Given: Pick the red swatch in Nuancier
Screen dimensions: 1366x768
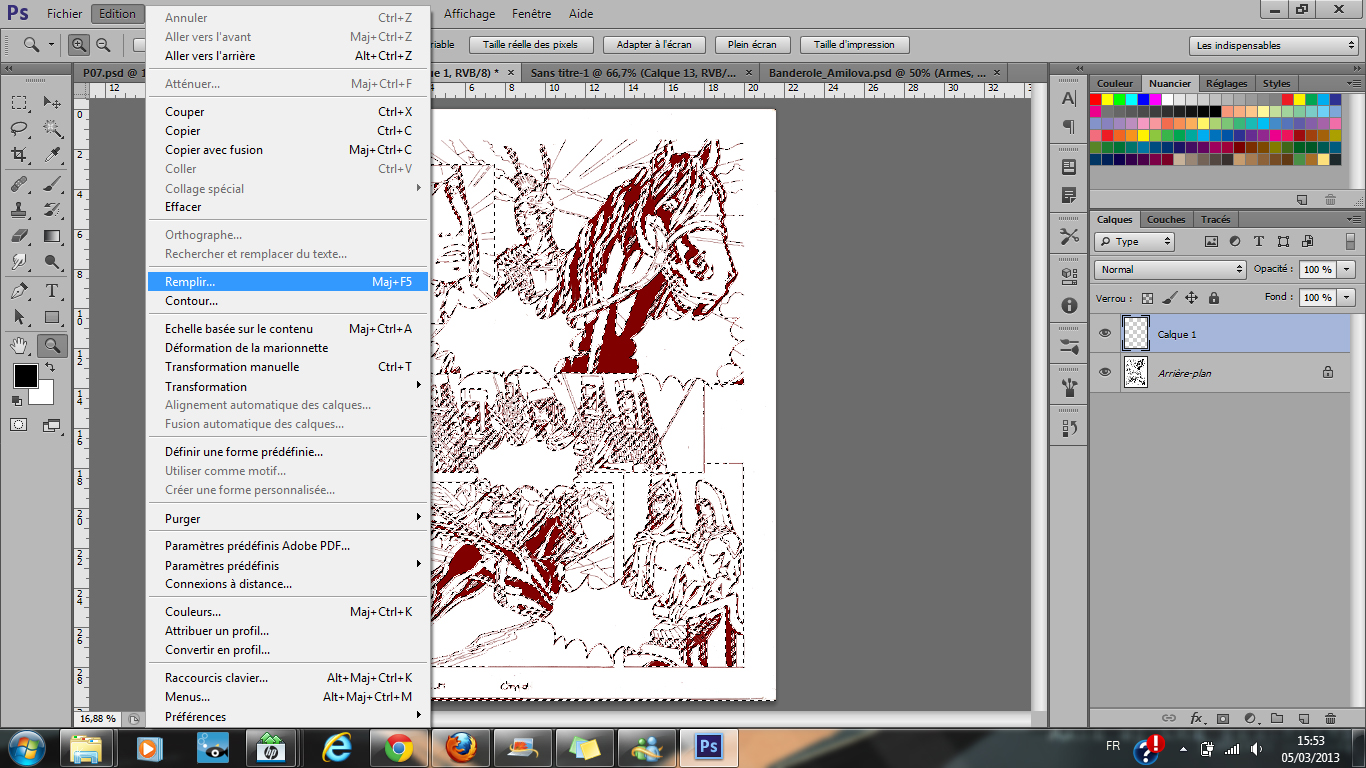Looking at the screenshot, I should click(1095, 99).
